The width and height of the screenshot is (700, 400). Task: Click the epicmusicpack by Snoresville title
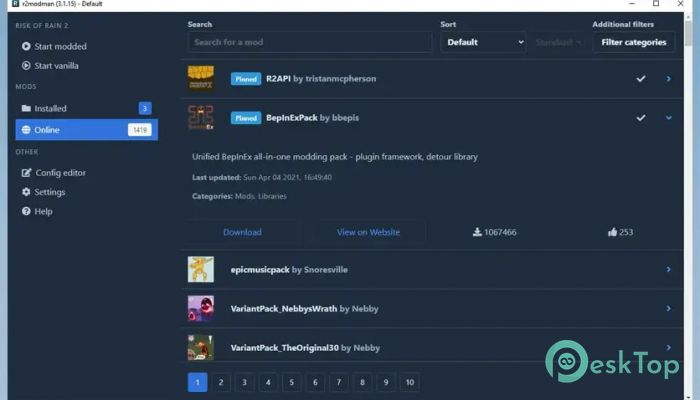click(x=289, y=270)
